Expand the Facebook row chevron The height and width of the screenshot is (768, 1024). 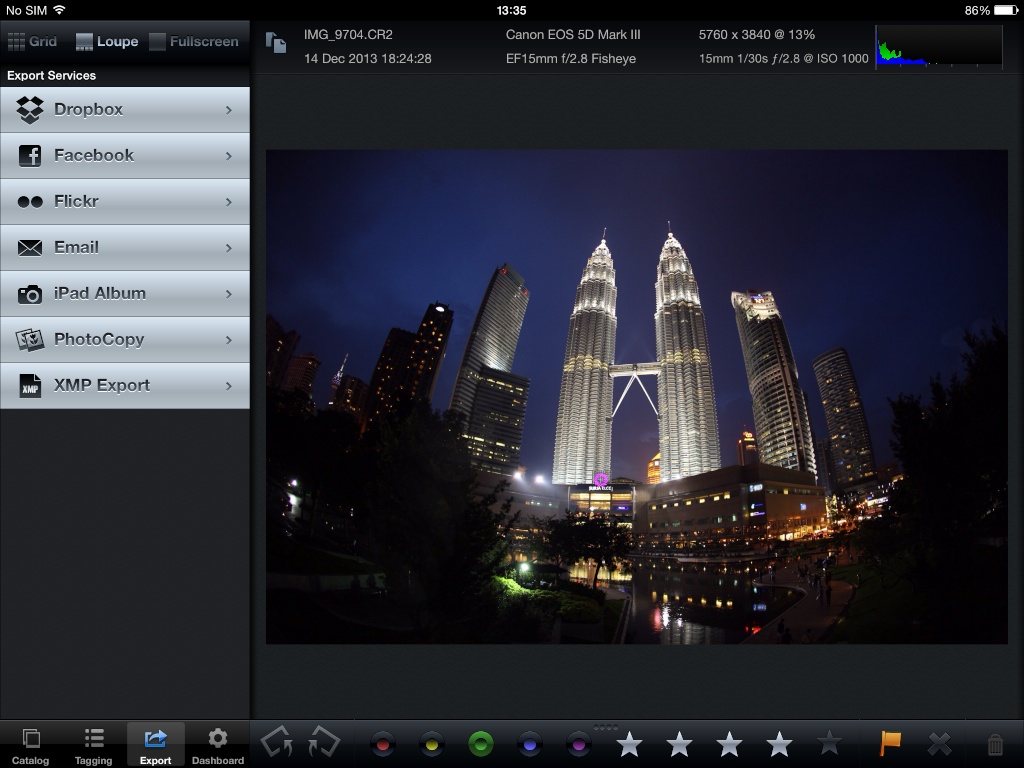tap(229, 155)
